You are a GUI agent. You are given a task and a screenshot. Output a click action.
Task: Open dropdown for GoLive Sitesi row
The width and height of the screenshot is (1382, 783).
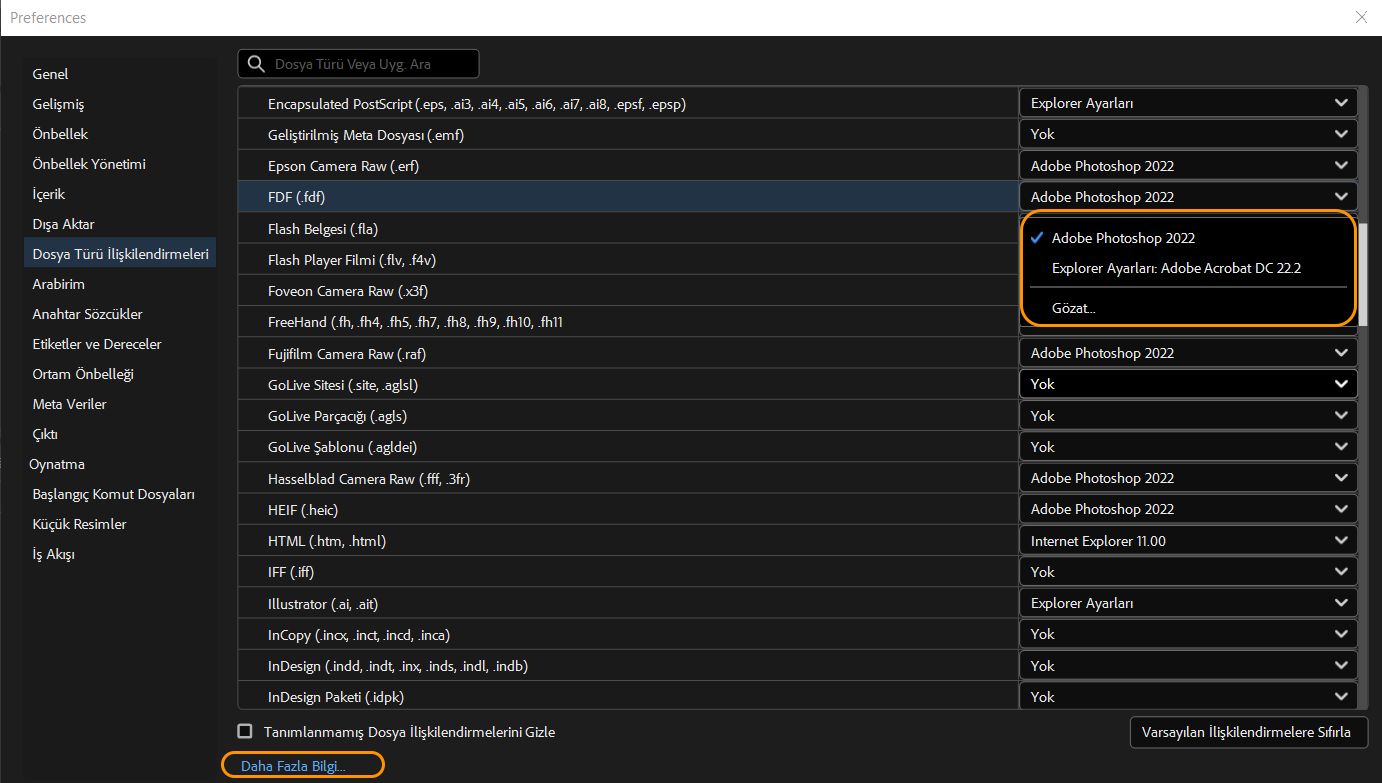coord(1189,384)
